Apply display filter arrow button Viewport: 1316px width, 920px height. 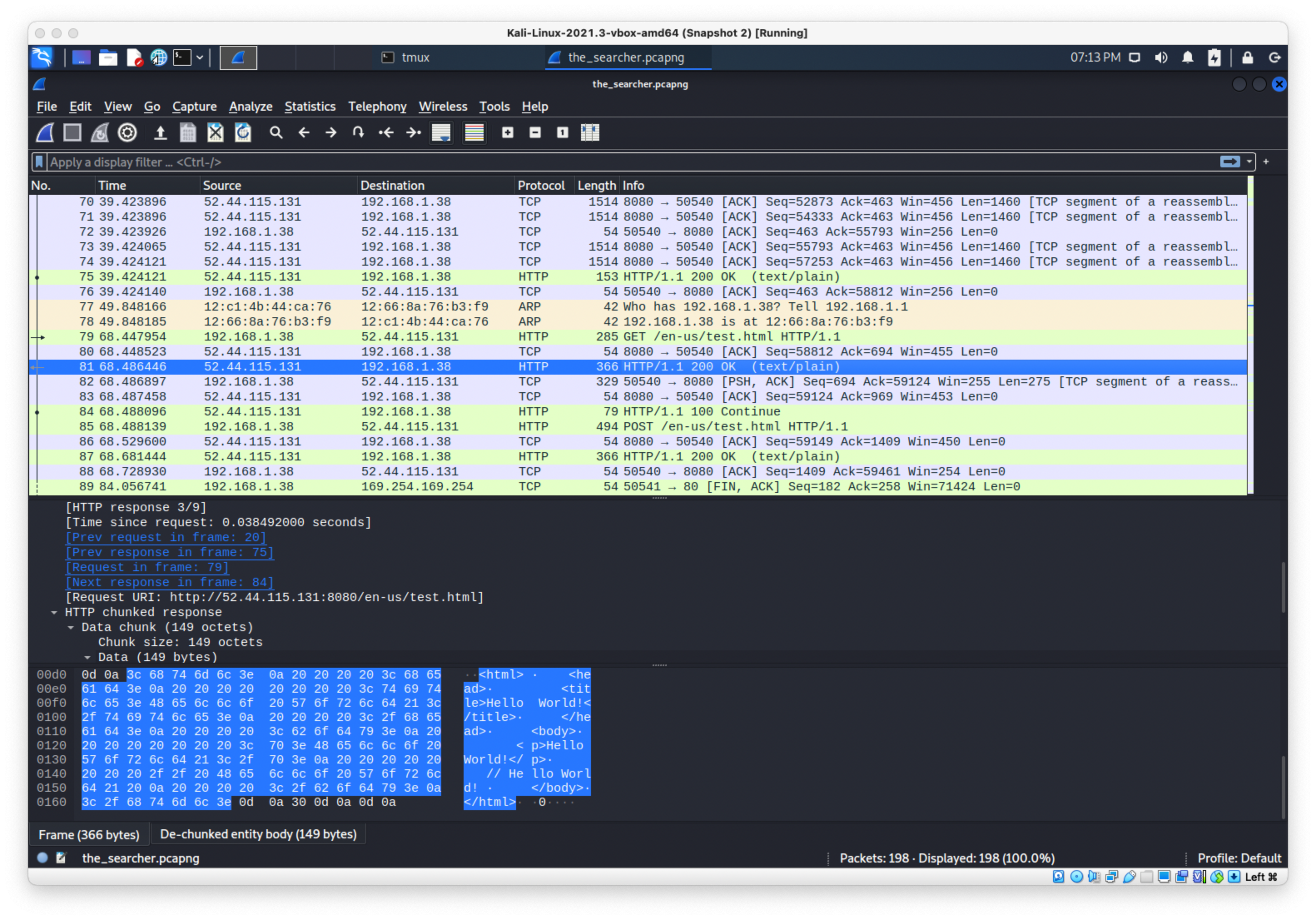[1230, 162]
